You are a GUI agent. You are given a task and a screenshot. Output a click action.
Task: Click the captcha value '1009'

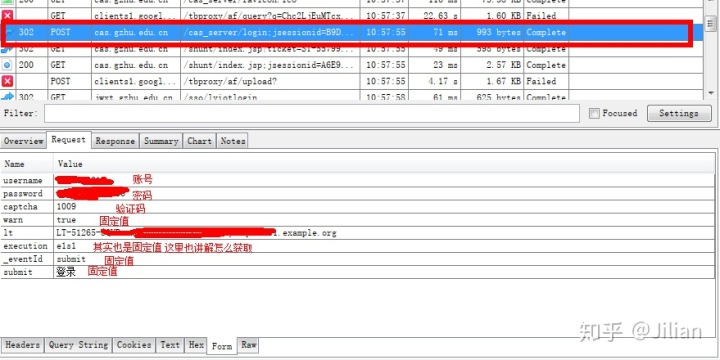point(67,207)
